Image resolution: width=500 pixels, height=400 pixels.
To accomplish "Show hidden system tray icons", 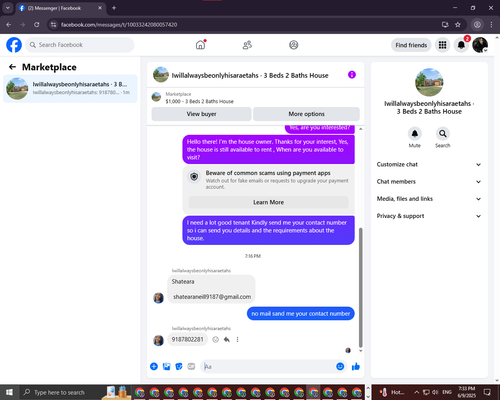I will click(417, 392).
